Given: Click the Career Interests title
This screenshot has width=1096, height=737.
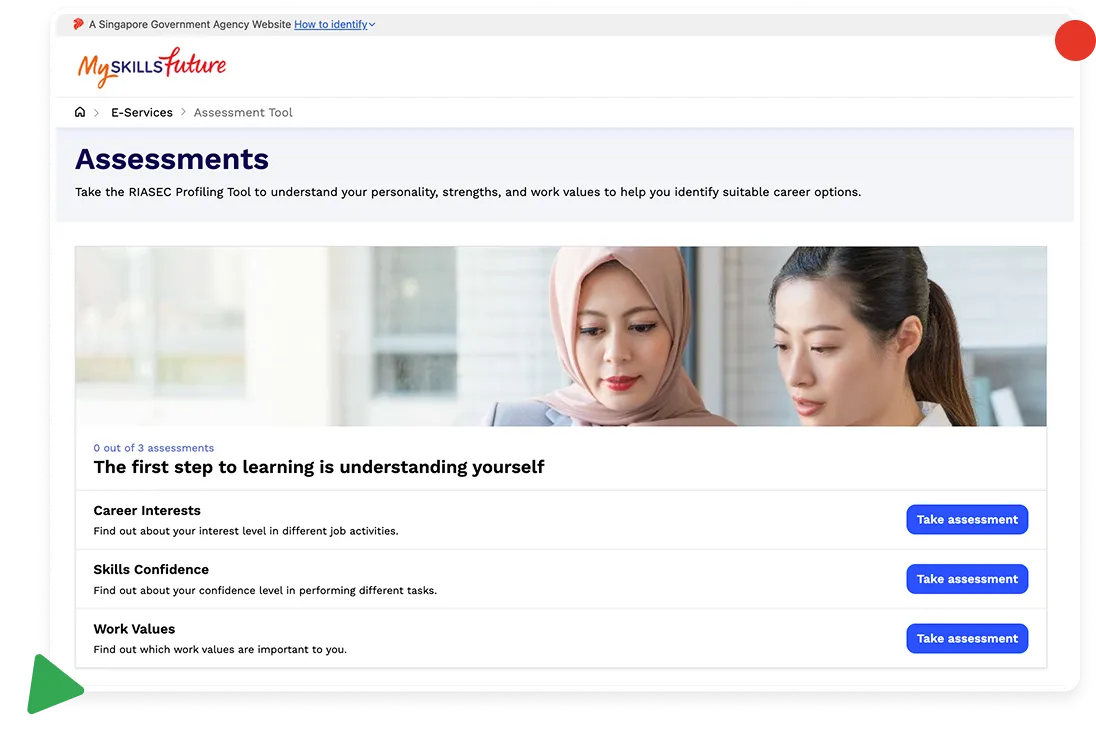Looking at the screenshot, I should 147,510.
